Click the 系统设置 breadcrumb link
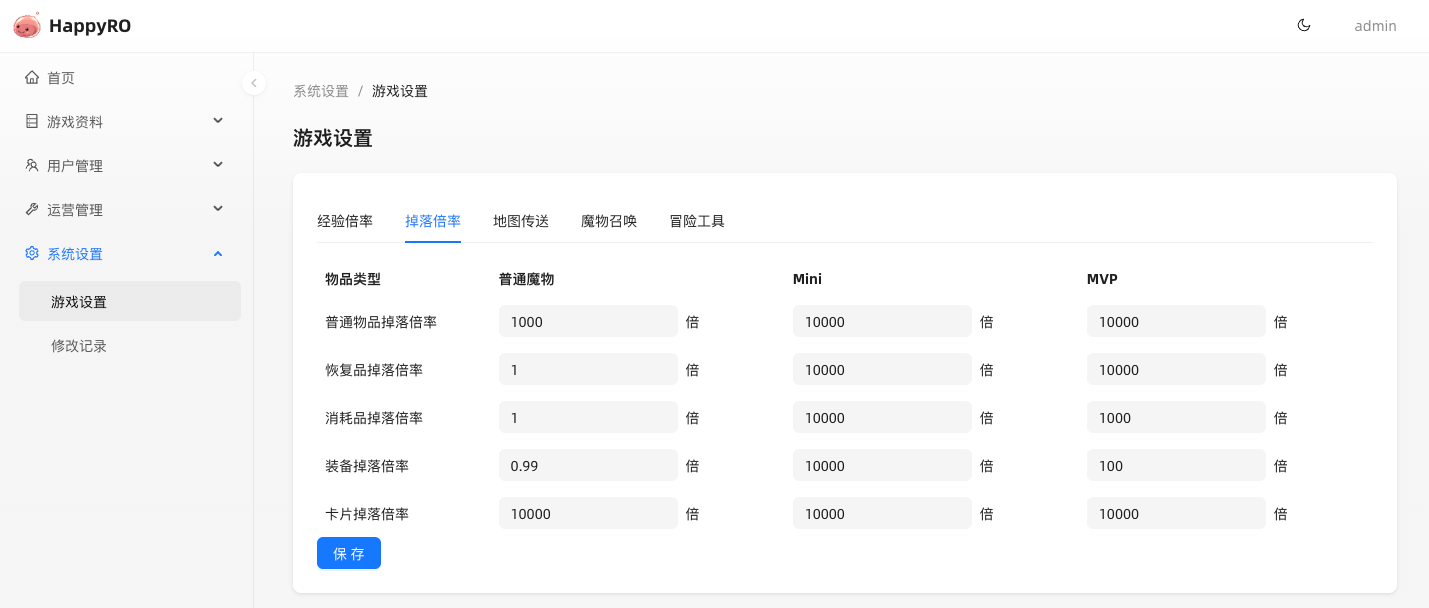The image size is (1429, 608). click(321, 91)
